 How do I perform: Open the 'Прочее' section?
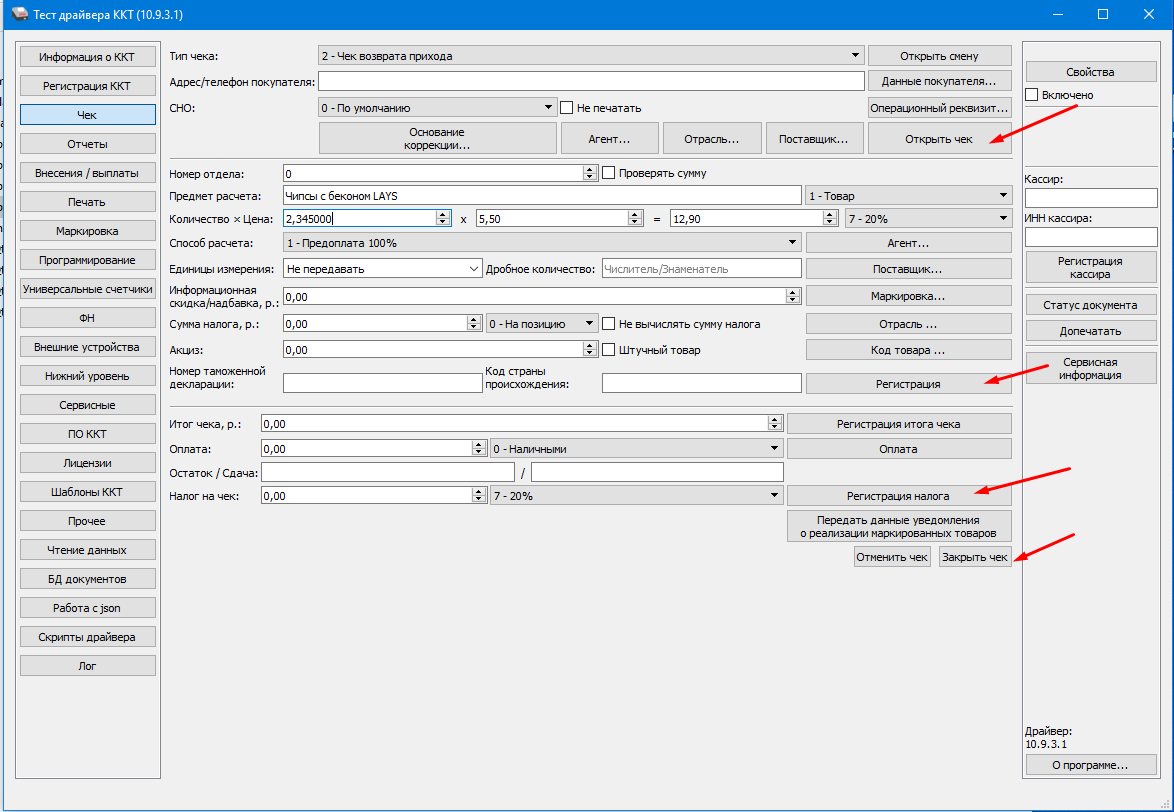[x=88, y=521]
